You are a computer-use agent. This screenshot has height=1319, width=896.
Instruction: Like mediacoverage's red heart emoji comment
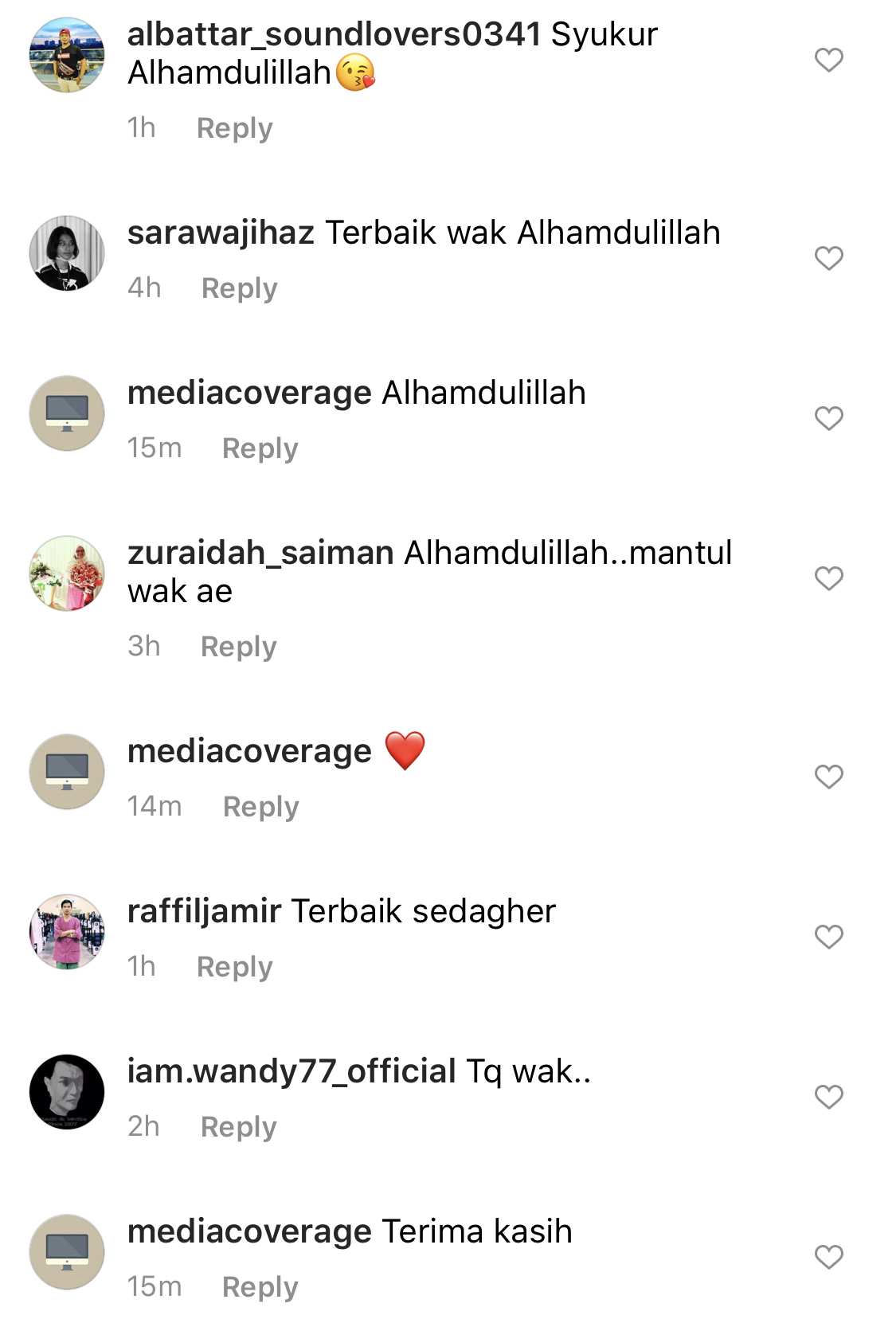[x=828, y=777]
